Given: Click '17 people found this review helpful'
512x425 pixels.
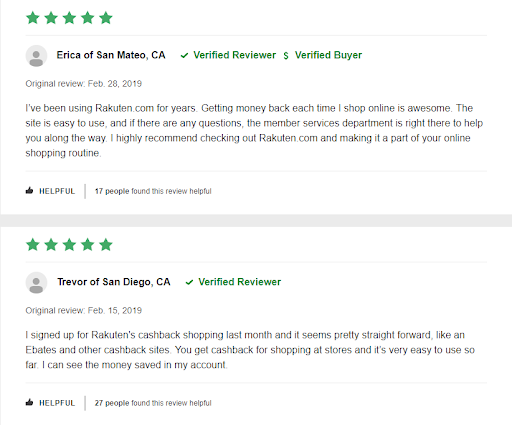Looking at the screenshot, I should pyautogui.click(x=153, y=191).
